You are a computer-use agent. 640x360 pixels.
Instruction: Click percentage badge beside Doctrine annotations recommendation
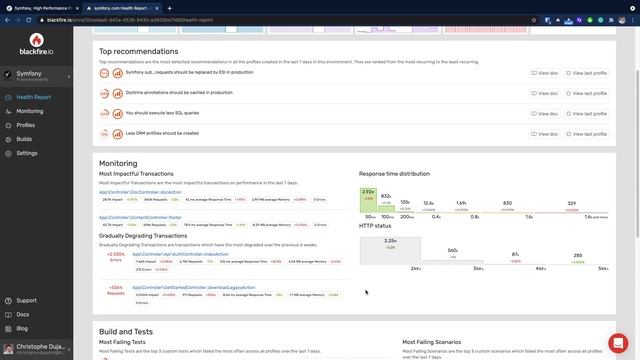(x=104, y=94)
